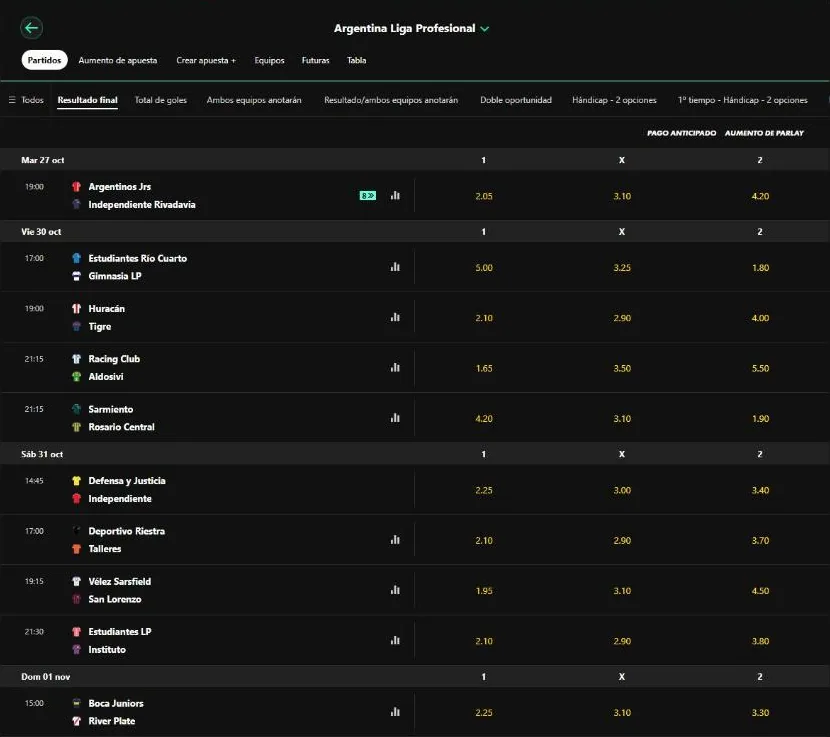The width and height of the screenshot is (830, 737).
Task: Click Rosario Central jersey icon
Action: 76,427
